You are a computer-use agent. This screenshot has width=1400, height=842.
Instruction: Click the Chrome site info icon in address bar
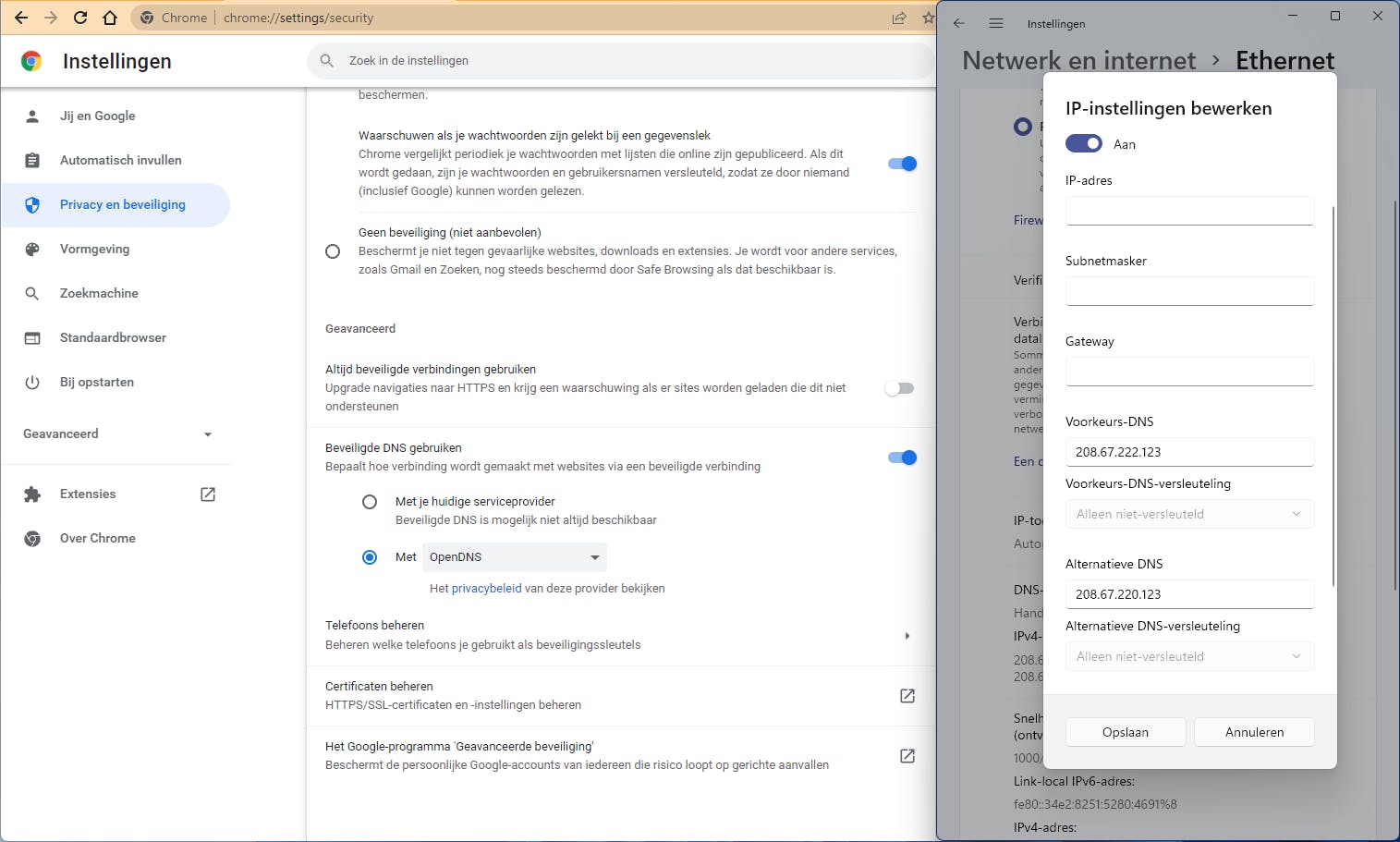tap(147, 18)
